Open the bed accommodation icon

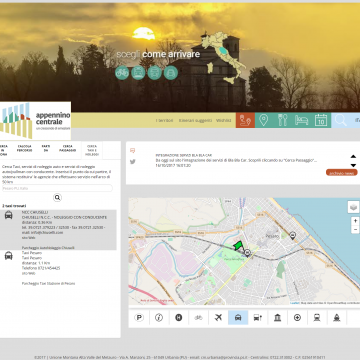pos(302,120)
